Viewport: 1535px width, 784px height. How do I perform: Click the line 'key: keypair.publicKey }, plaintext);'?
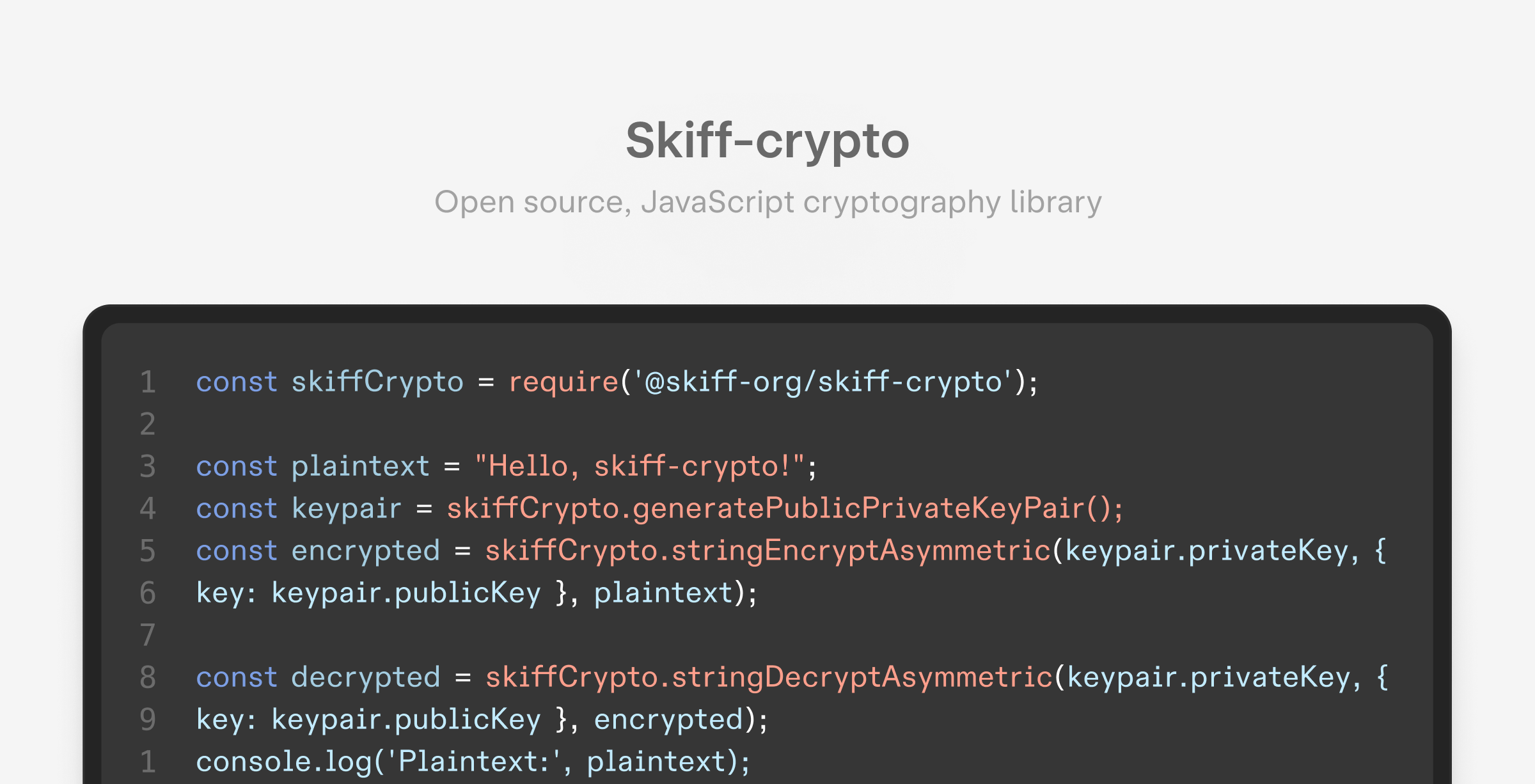[x=477, y=593]
